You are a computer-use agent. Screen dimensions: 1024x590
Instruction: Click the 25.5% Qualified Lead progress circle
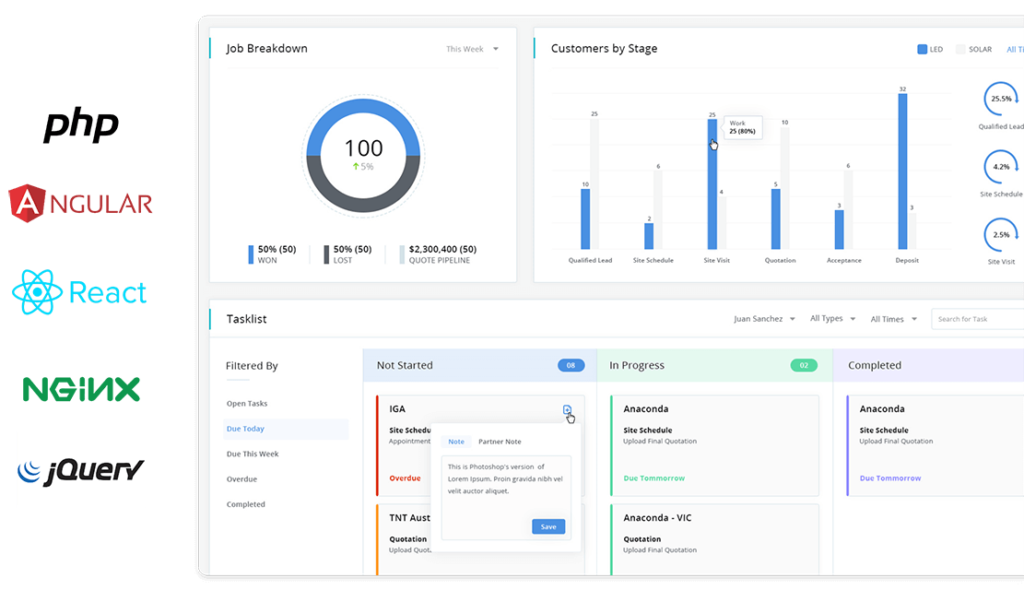1001,99
